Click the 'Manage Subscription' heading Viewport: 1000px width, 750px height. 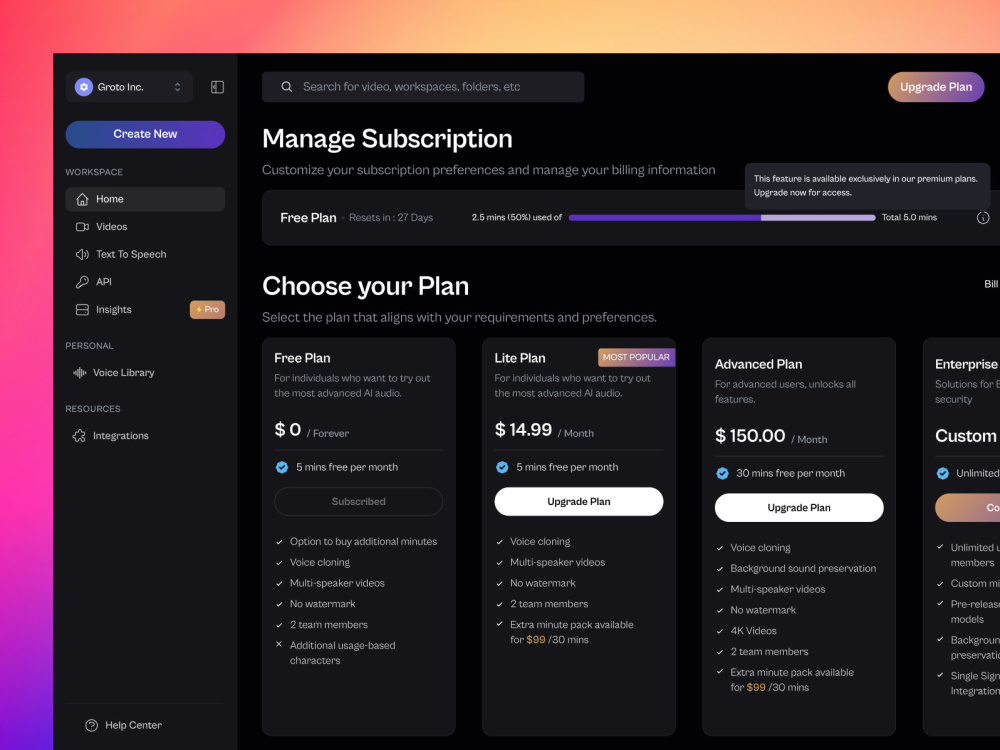[387, 139]
